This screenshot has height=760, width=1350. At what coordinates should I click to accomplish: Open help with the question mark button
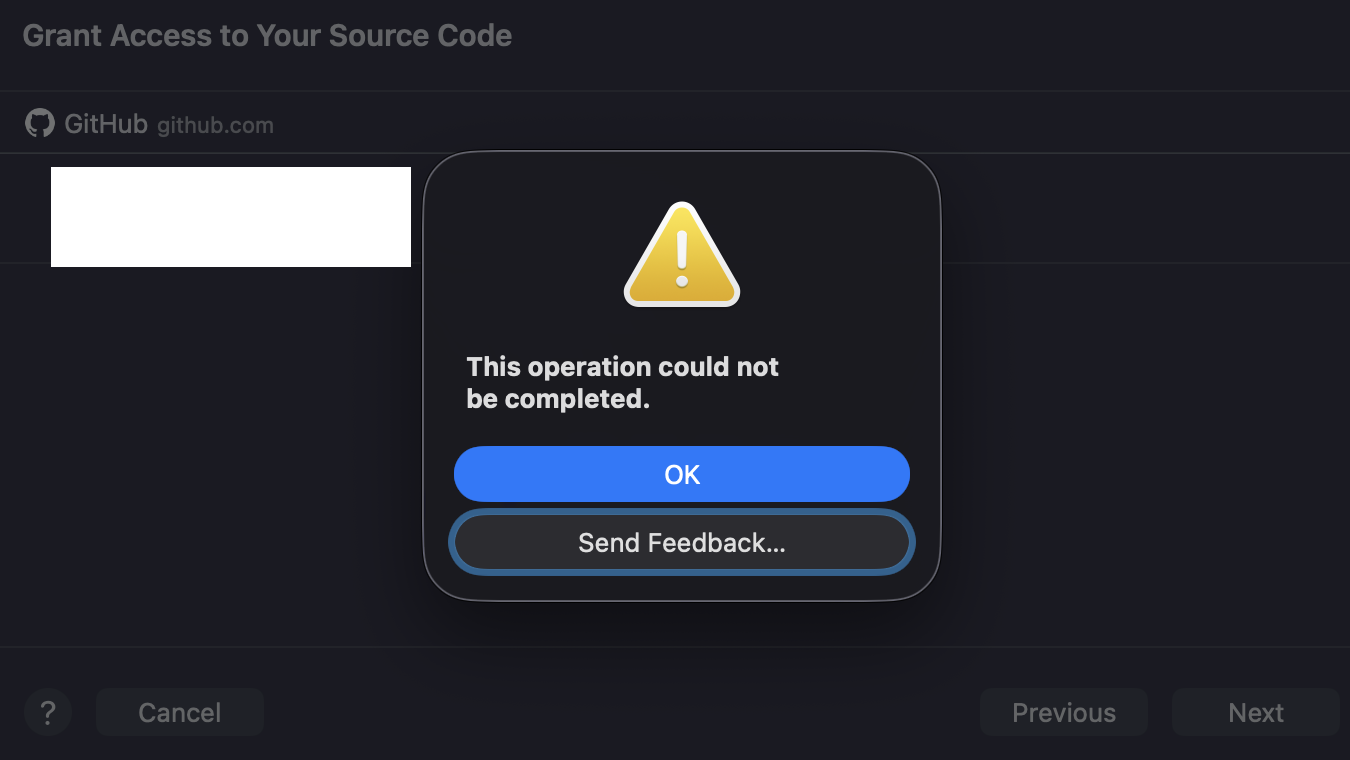(x=47, y=713)
